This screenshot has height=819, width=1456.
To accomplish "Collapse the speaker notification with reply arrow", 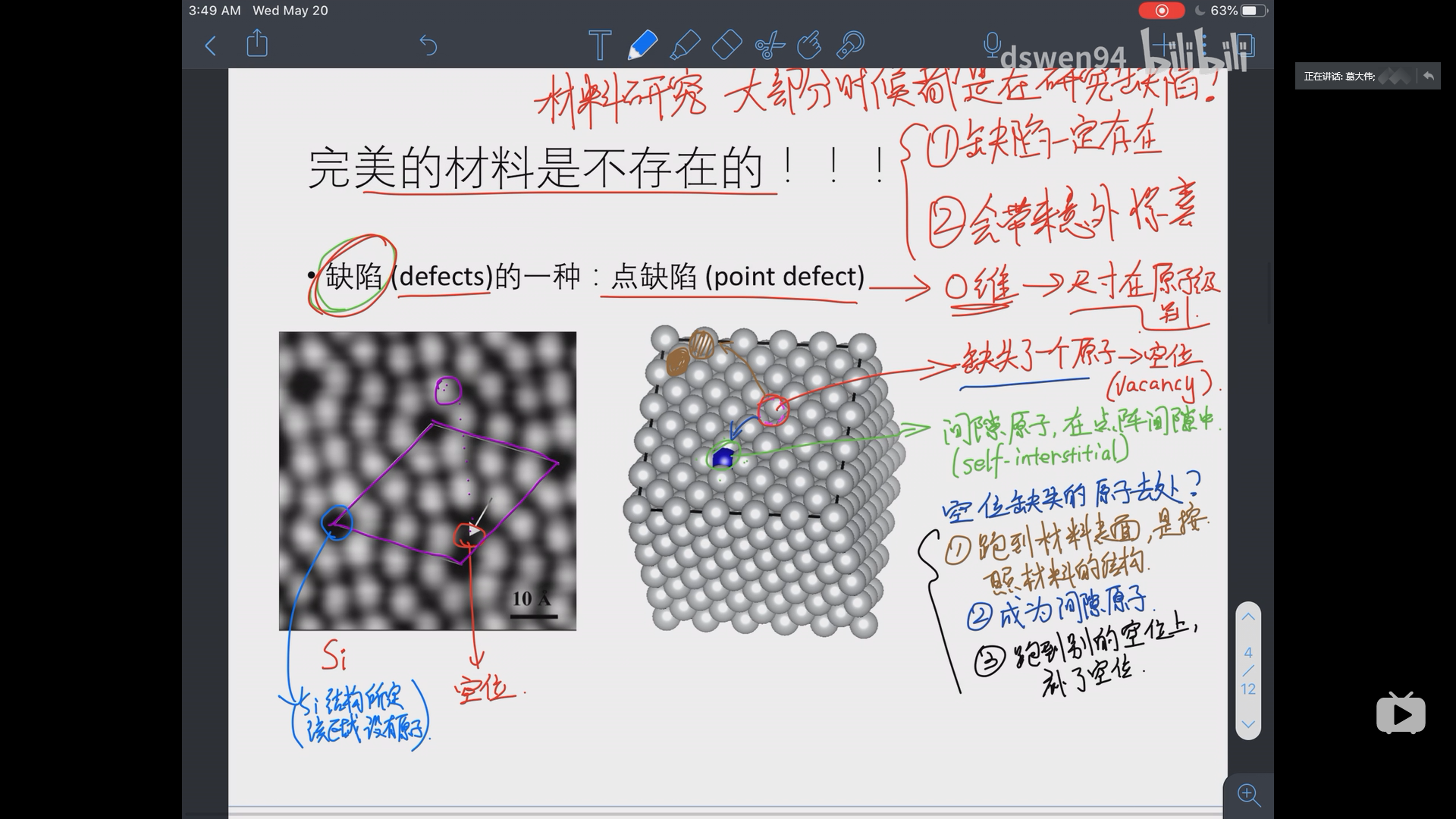I will [x=1429, y=76].
